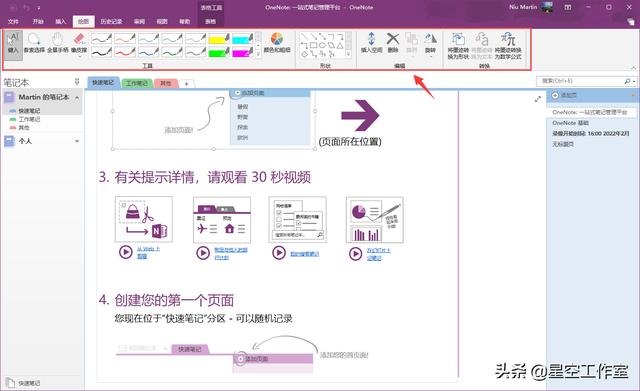Select the yellow highlighter
This screenshot has width=640, height=391.
tap(219, 39)
